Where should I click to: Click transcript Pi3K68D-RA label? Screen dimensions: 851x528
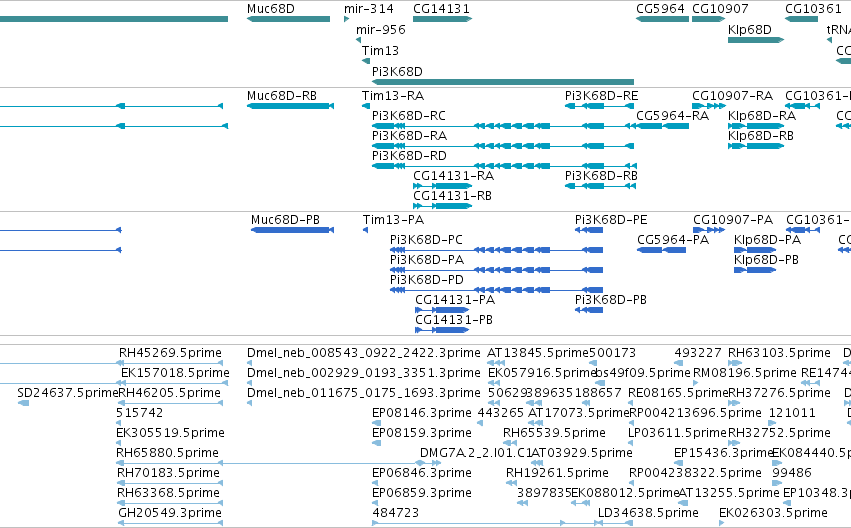pos(409,136)
